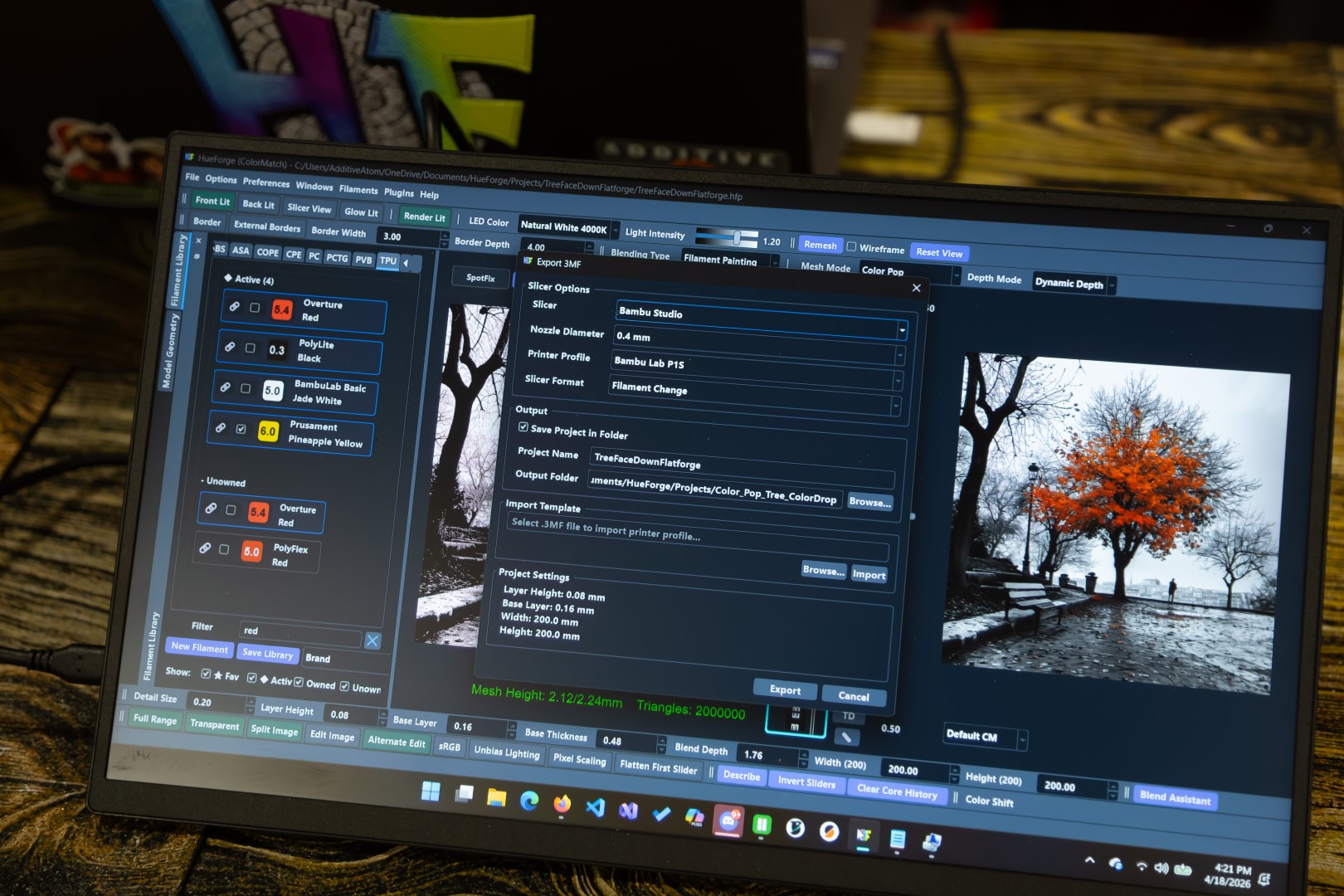The height and width of the screenshot is (896, 1344).
Task: Show hidden system tray icons
Action: 1089,860
